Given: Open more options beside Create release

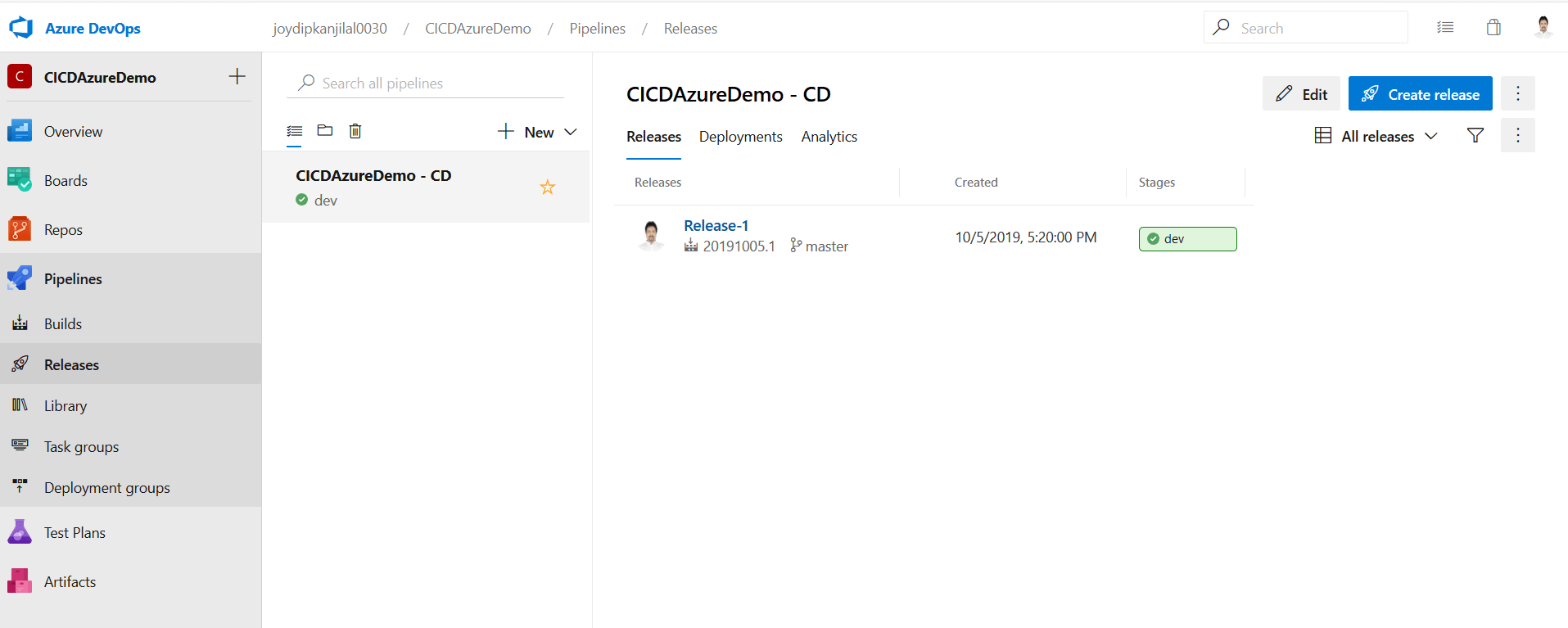Looking at the screenshot, I should pos(1518,93).
